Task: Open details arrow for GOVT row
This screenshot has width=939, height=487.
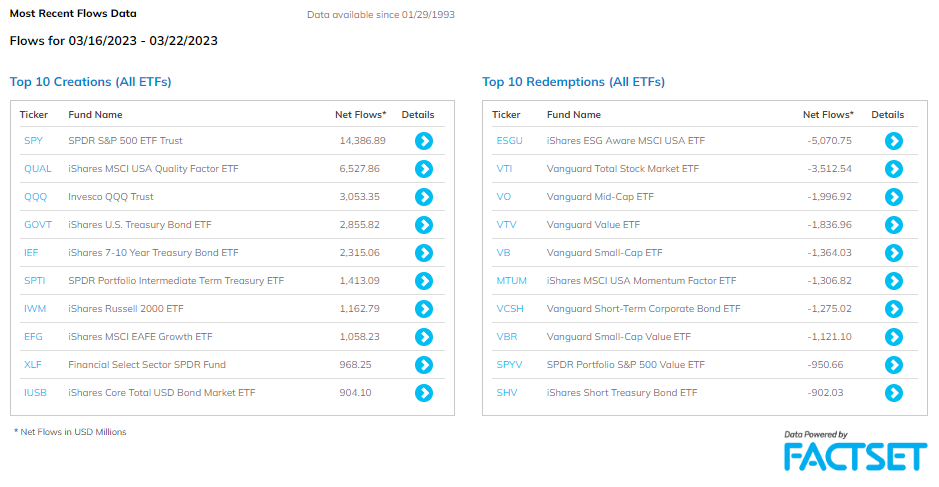Action: (424, 225)
